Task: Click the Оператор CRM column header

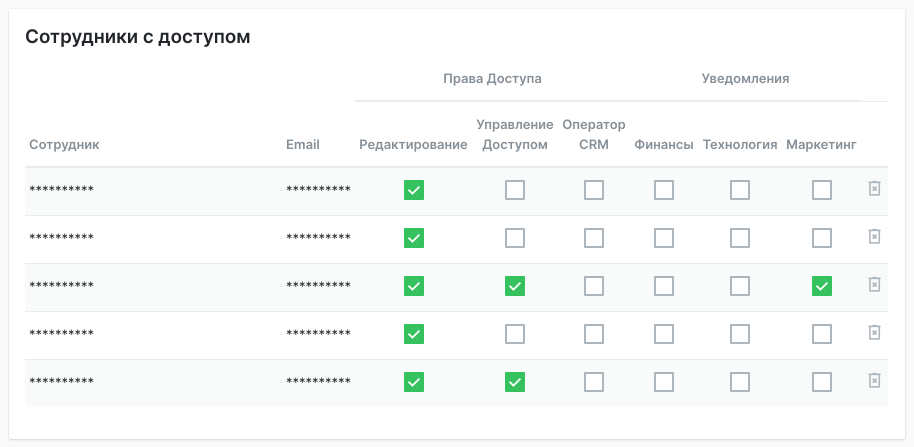Action: coord(594,135)
